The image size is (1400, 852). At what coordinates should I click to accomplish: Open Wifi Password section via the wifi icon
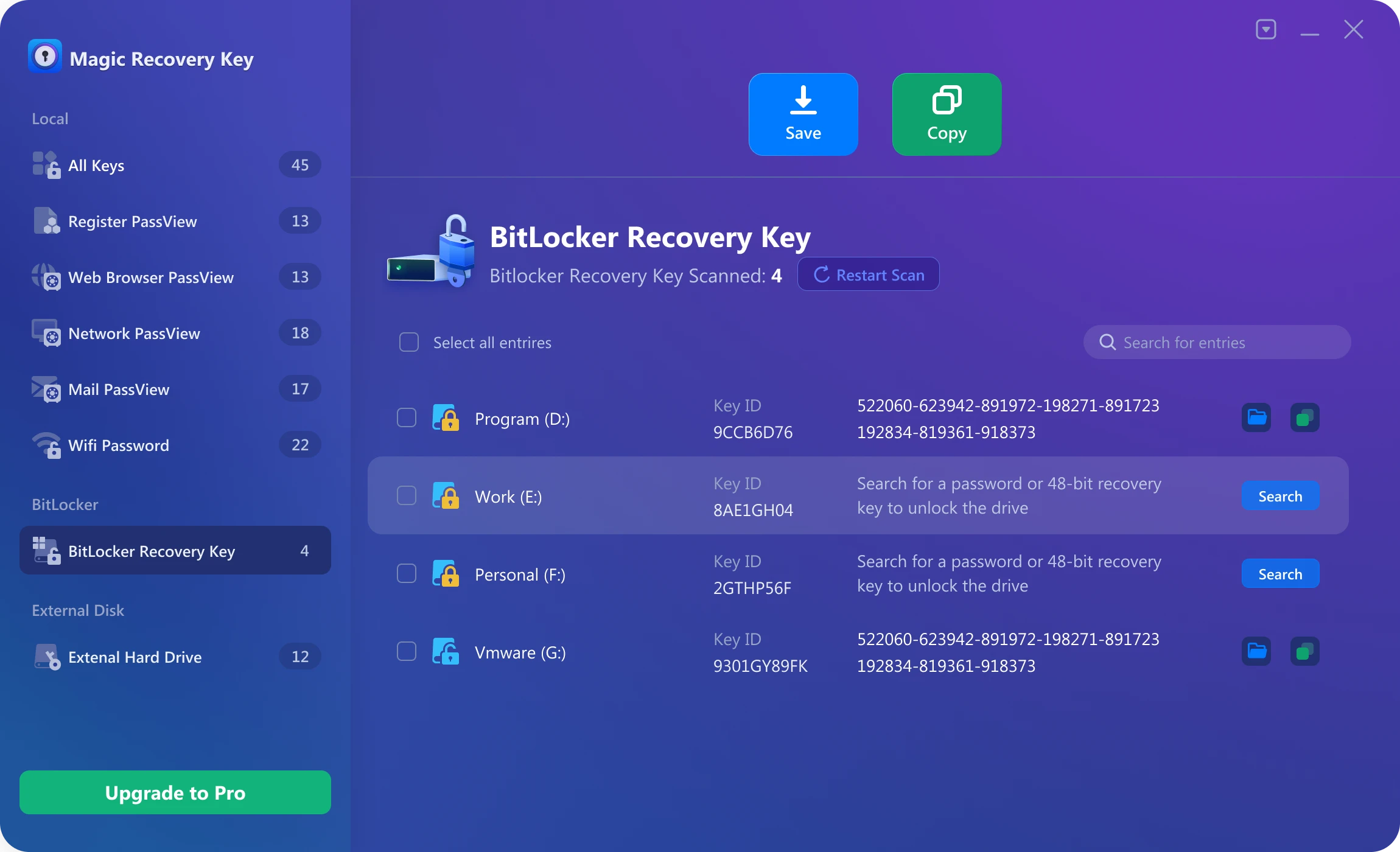point(46,445)
